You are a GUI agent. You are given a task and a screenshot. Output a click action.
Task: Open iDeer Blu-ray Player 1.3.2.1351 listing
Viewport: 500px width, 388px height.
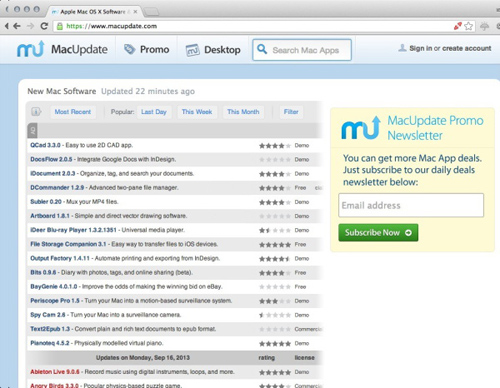pos(73,230)
